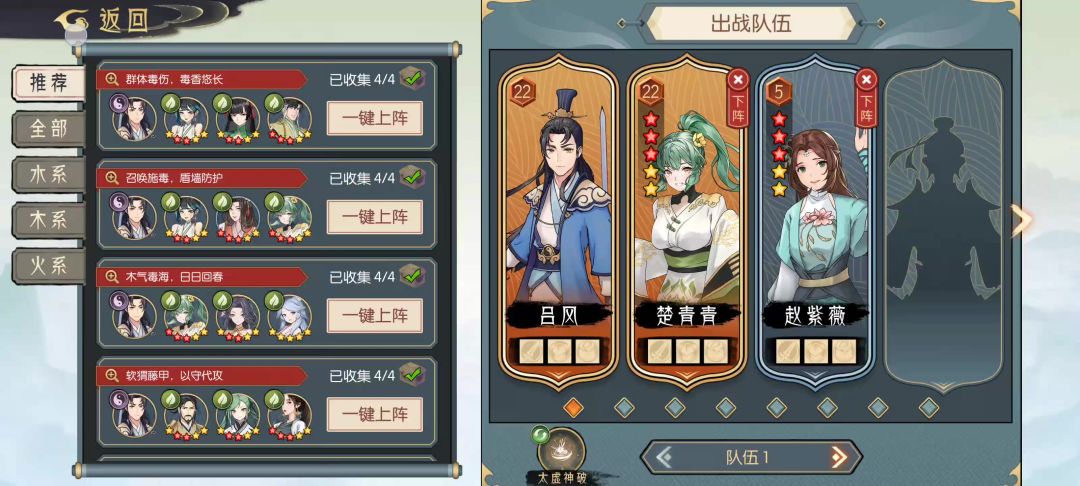The height and width of the screenshot is (486, 1080).
Task: Go back using the 返回 button
Action: (103, 21)
